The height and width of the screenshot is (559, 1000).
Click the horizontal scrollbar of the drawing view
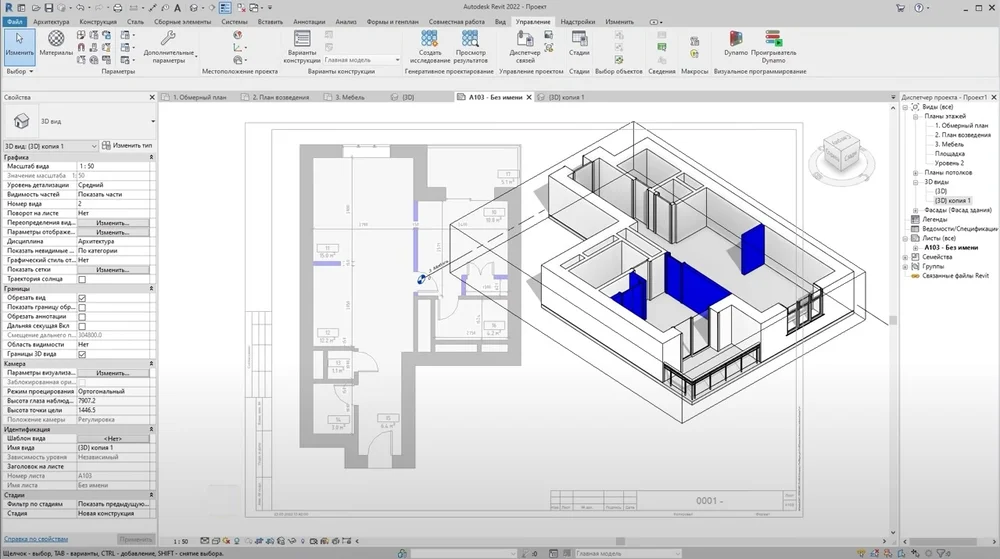[620, 541]
